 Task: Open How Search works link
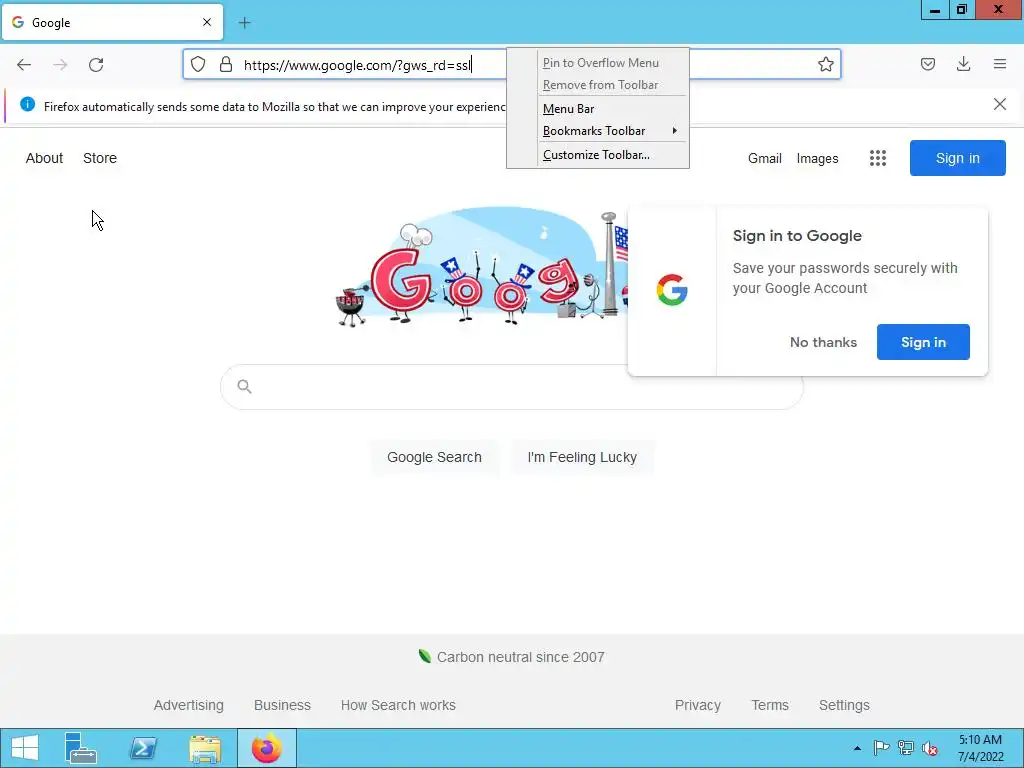[398, 705]
